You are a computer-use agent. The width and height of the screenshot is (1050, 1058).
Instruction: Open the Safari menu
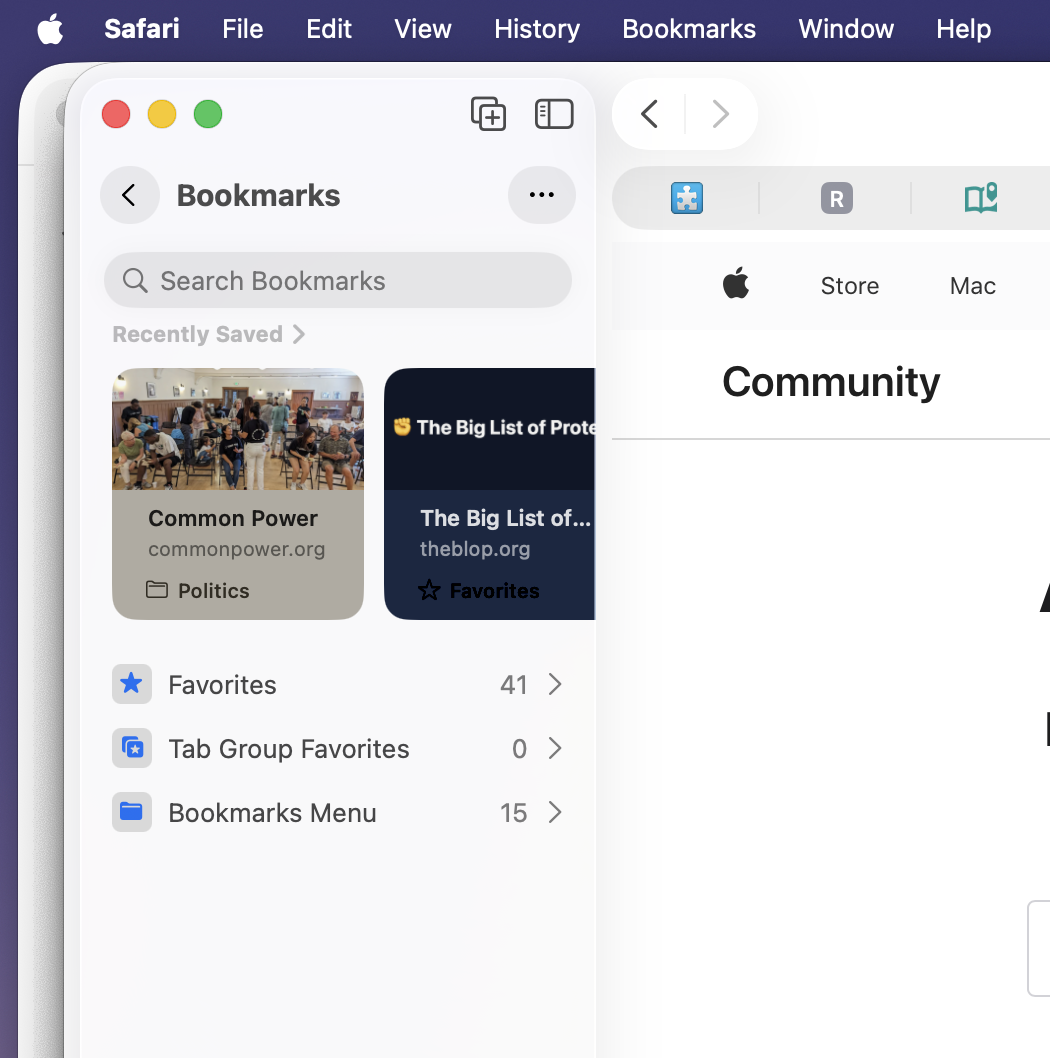[x=142, y=29]
